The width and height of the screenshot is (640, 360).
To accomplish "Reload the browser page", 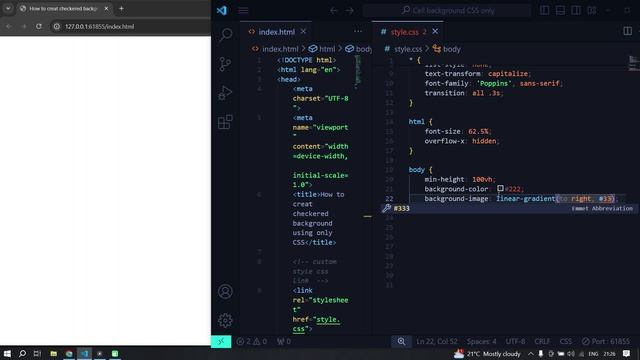I will click(39, 26).
